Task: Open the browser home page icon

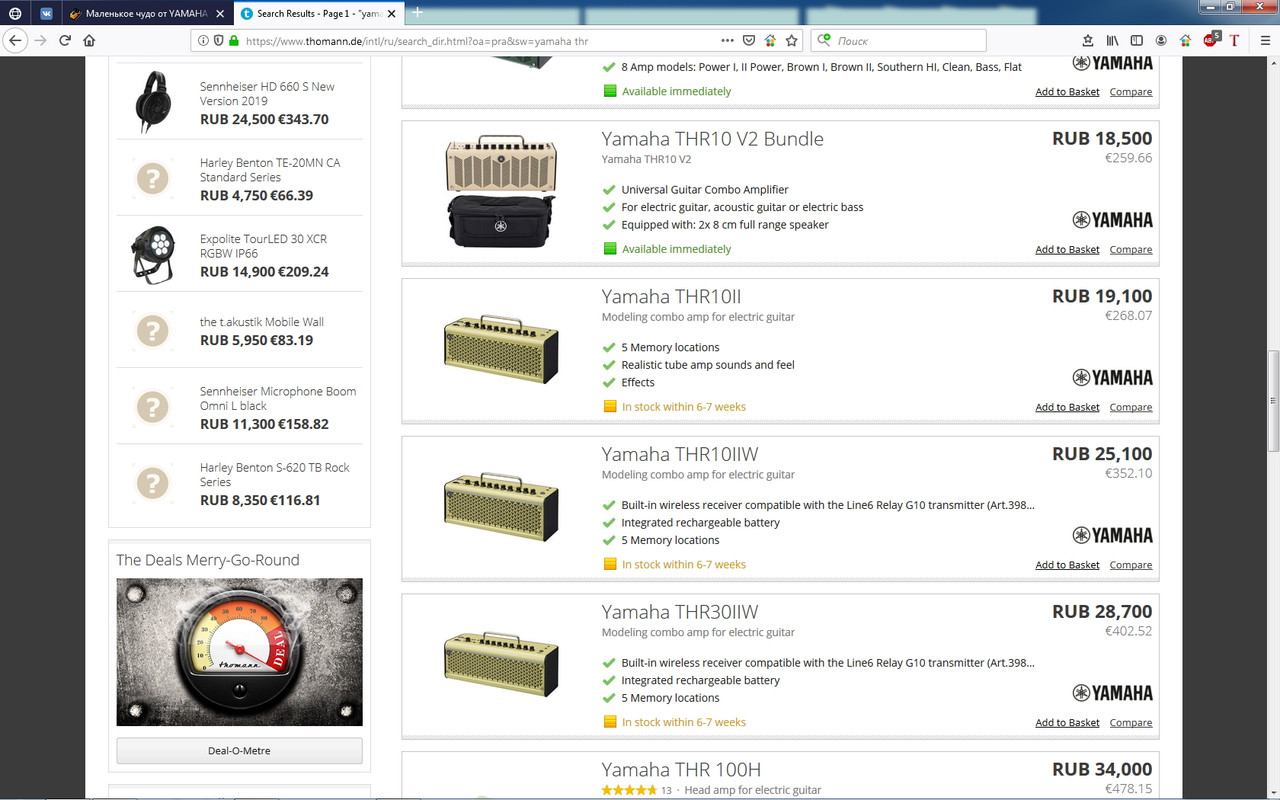Action: coord(89,41)
